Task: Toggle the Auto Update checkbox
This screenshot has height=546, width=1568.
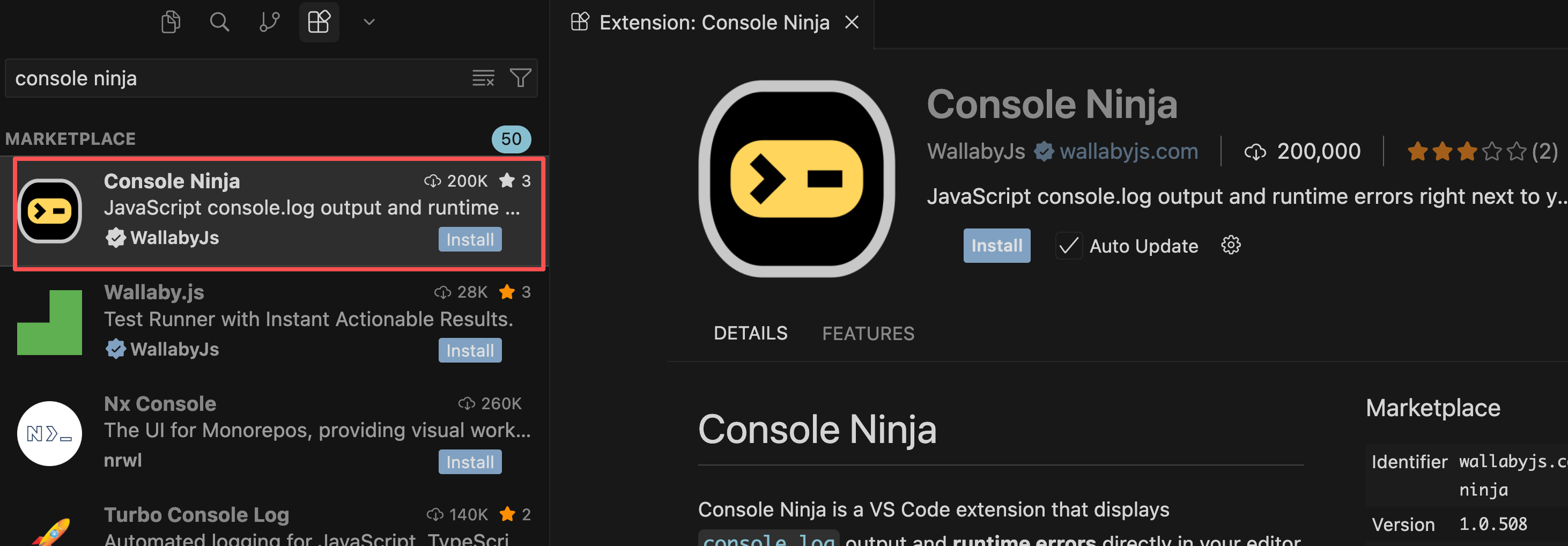Action: [x=1068, y=246]
